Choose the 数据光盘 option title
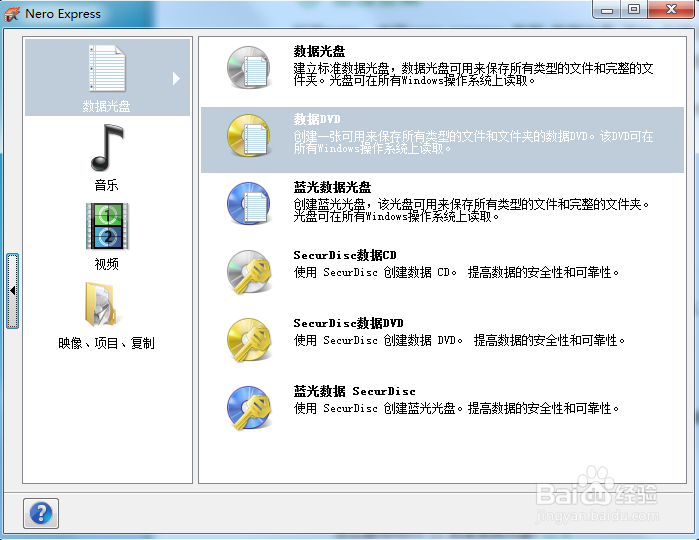This screenshot has height=540, width=699. click(x=319, y=51)
